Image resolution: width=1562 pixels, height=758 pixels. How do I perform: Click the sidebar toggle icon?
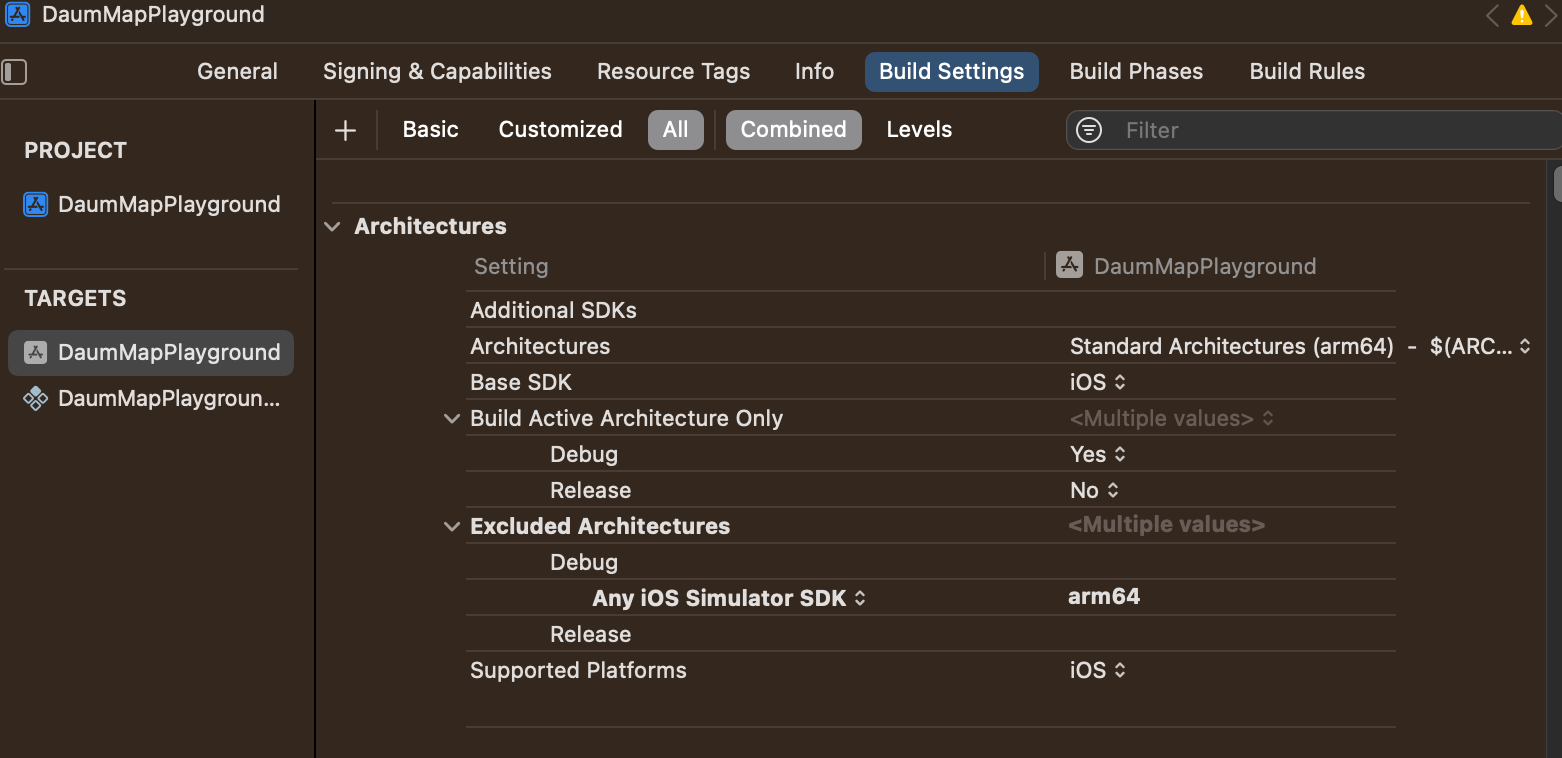coord(14,72)
